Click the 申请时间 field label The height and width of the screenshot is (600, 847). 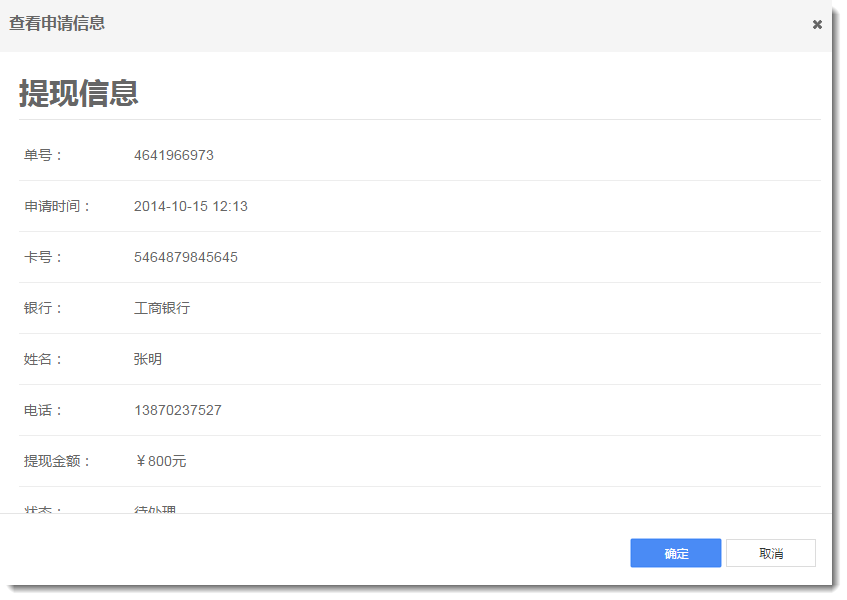click(57, 206)
